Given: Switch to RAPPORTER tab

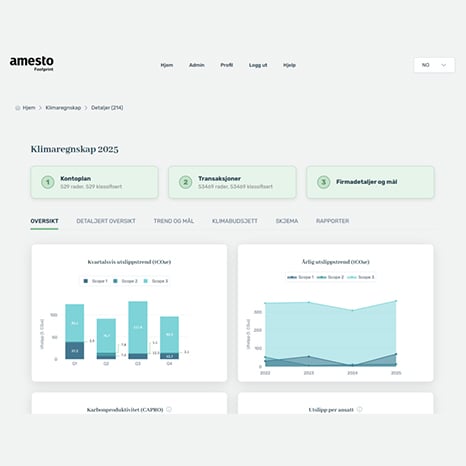Looking at the screenshot, I should pyautogui.click(x=332, y=221).
